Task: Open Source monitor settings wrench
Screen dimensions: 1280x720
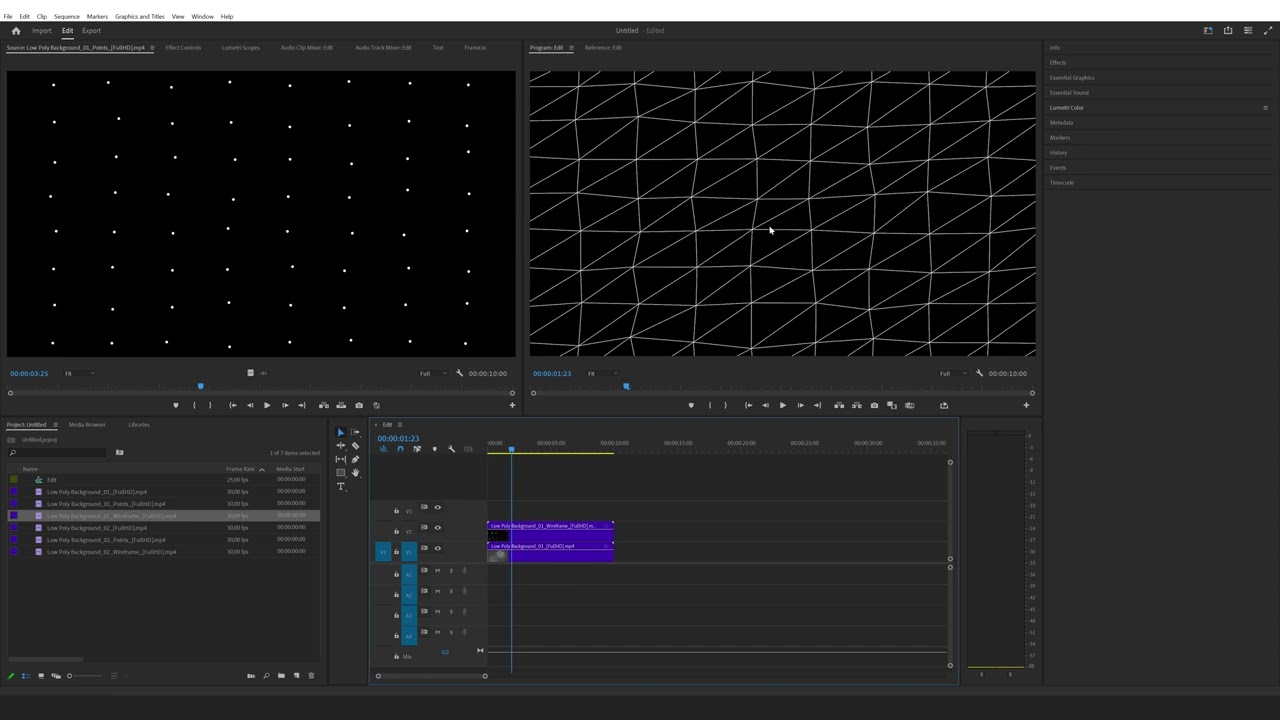Action: pyautogui.click(x=459, y=373)
